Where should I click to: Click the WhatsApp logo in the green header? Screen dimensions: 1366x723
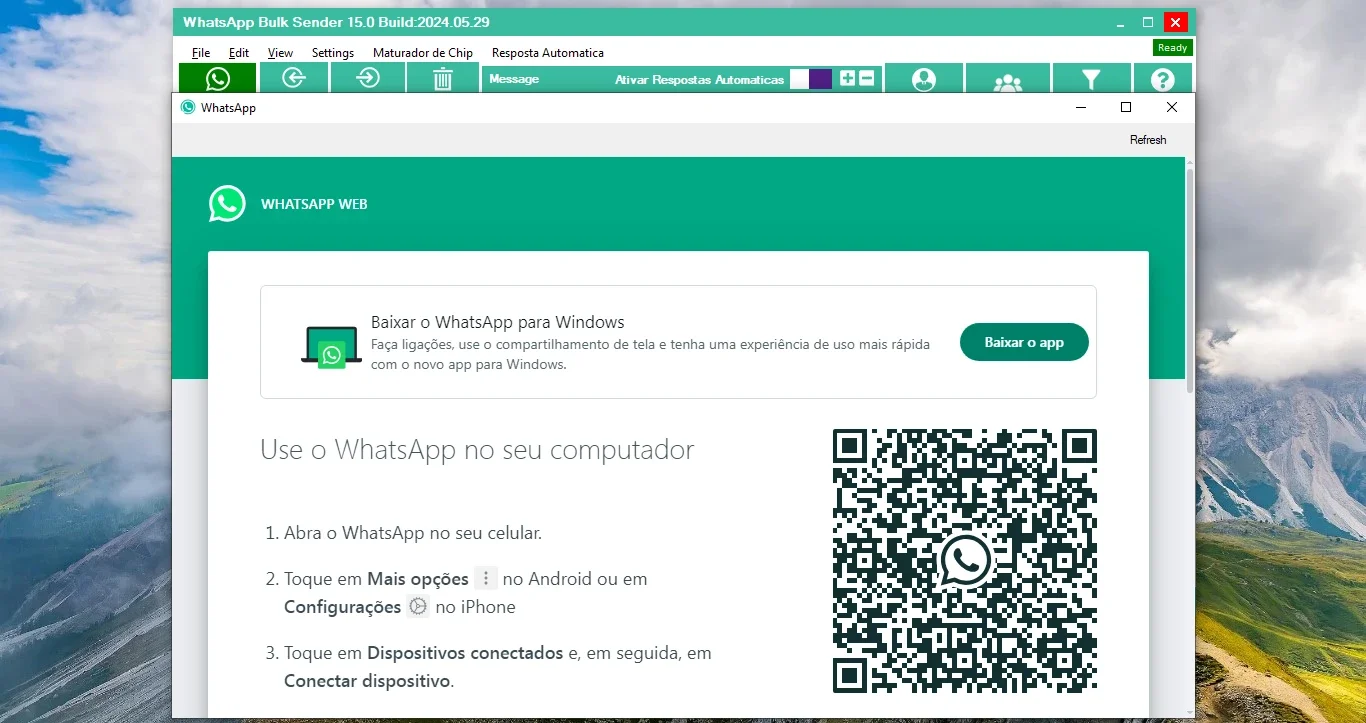coord(227,204)
